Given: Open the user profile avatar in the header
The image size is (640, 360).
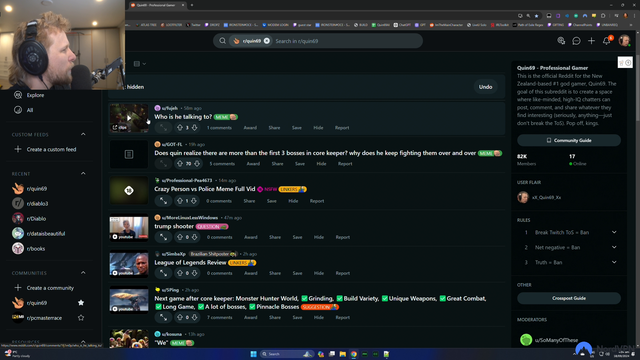Looking at the screenshot, I should point(624,41).
